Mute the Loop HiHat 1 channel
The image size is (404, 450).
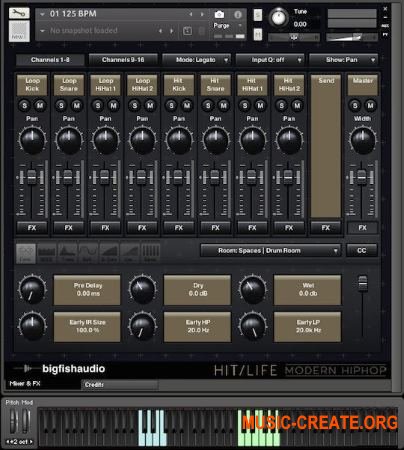point(113,106)
